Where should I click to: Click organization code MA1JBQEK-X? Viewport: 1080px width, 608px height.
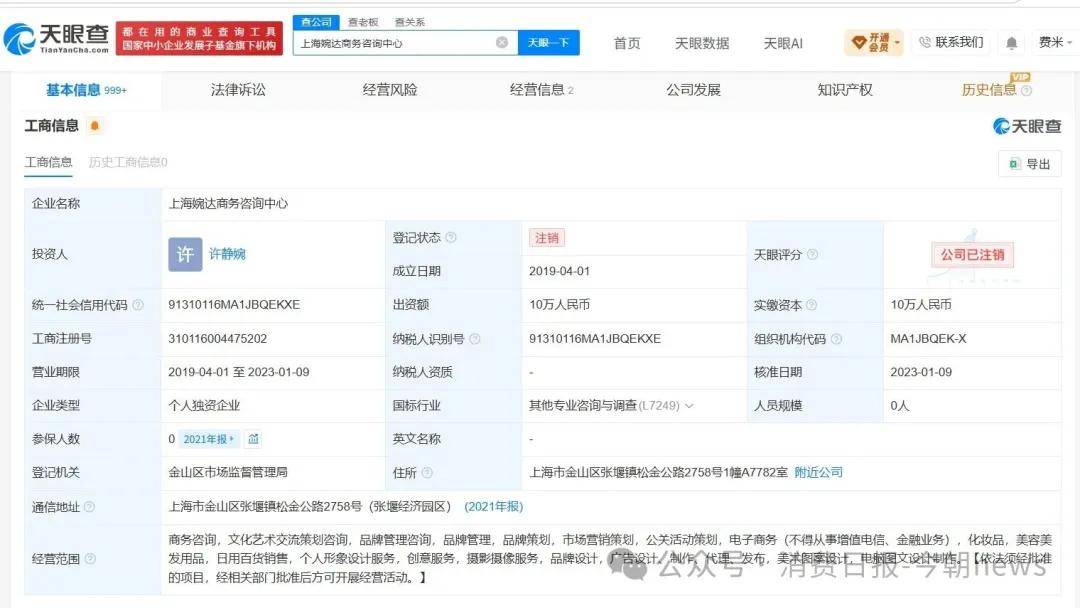928,338
